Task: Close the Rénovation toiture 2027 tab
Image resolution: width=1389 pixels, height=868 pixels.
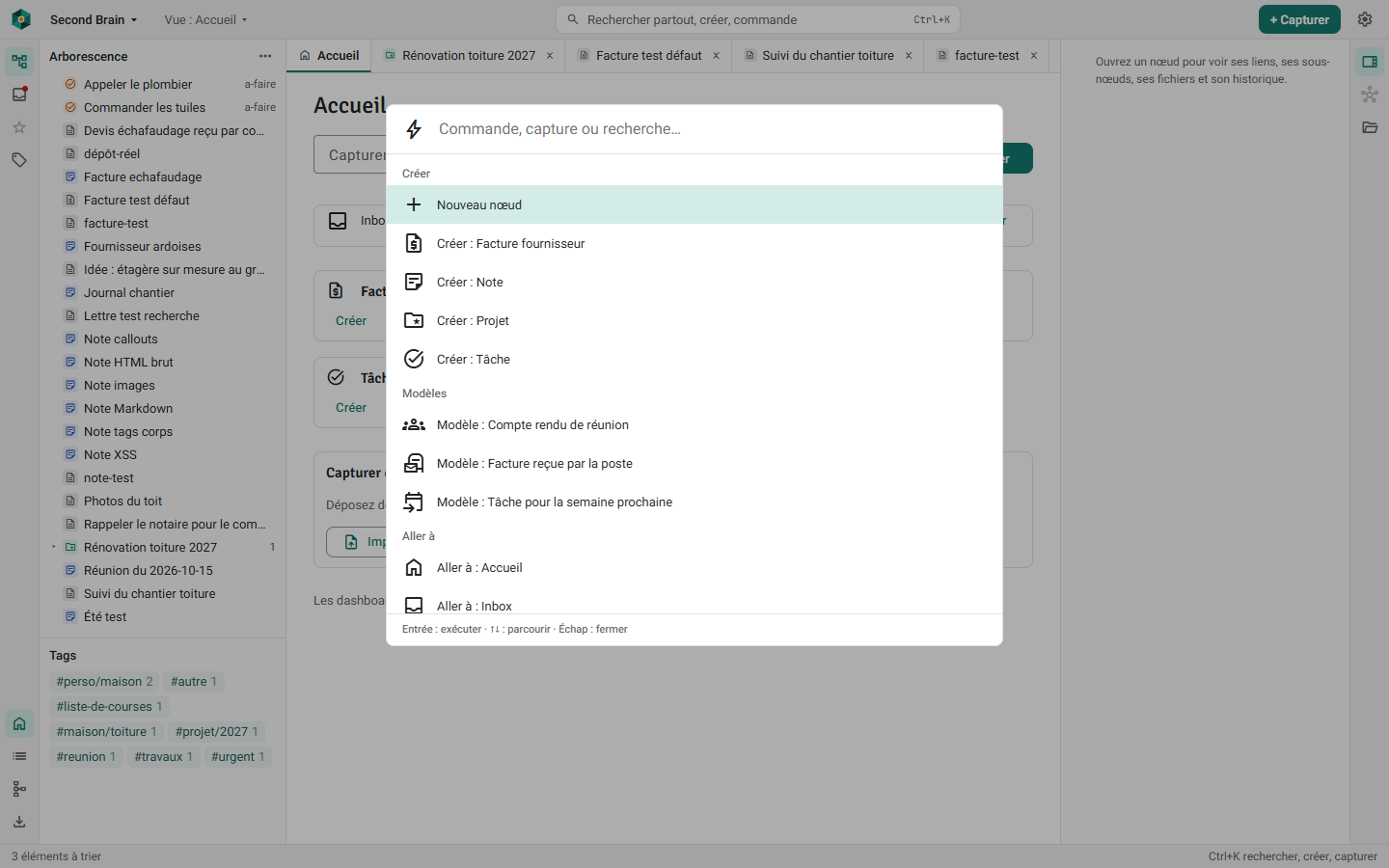Action: coord(550,56)
